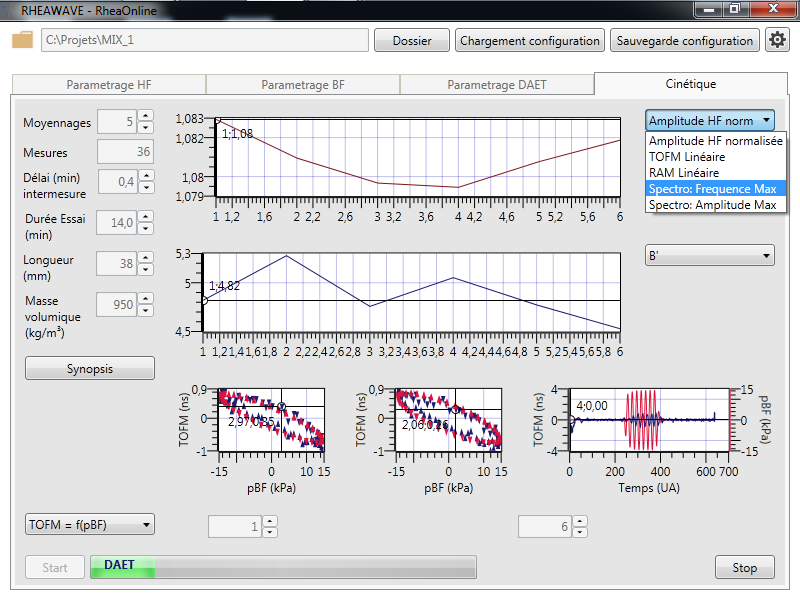Image resolution: width=800 pixels, height=600 pixels.
Task: Increase the Durée Essai value
Action: (146, 216)
